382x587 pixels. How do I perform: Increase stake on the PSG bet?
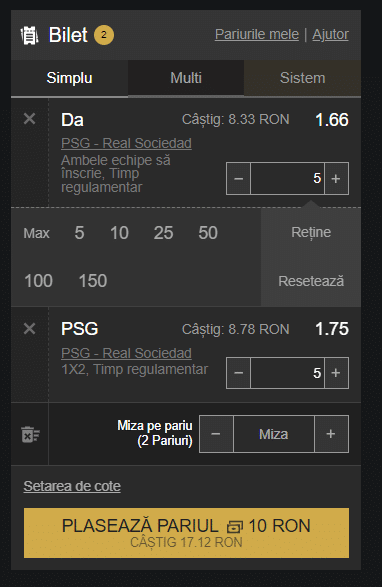click(336, 373)
